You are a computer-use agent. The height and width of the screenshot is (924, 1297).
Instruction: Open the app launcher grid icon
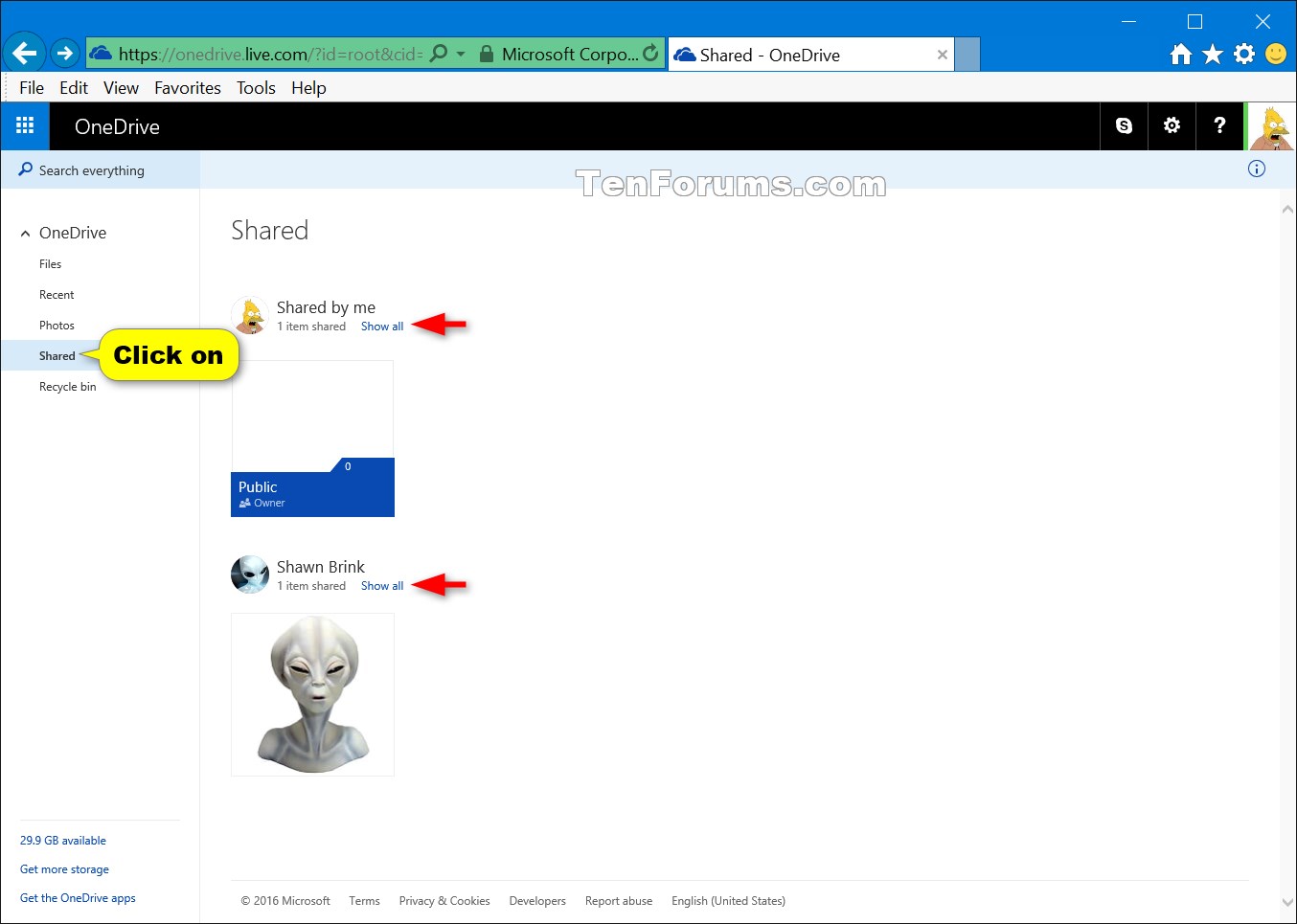[x=25, y=125]
